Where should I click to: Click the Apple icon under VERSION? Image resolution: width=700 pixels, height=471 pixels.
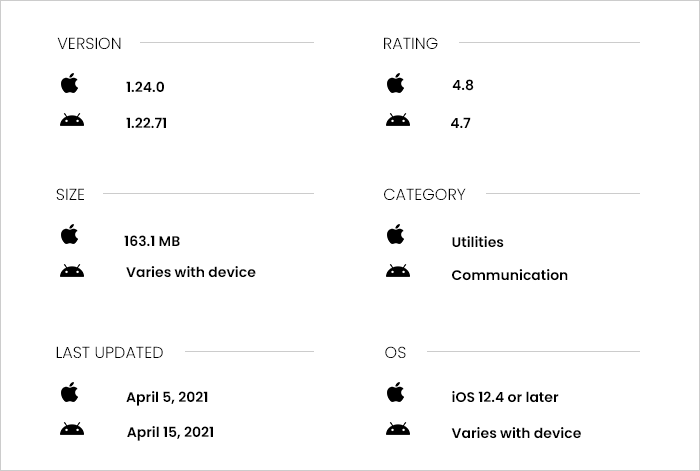coord(69,83)
